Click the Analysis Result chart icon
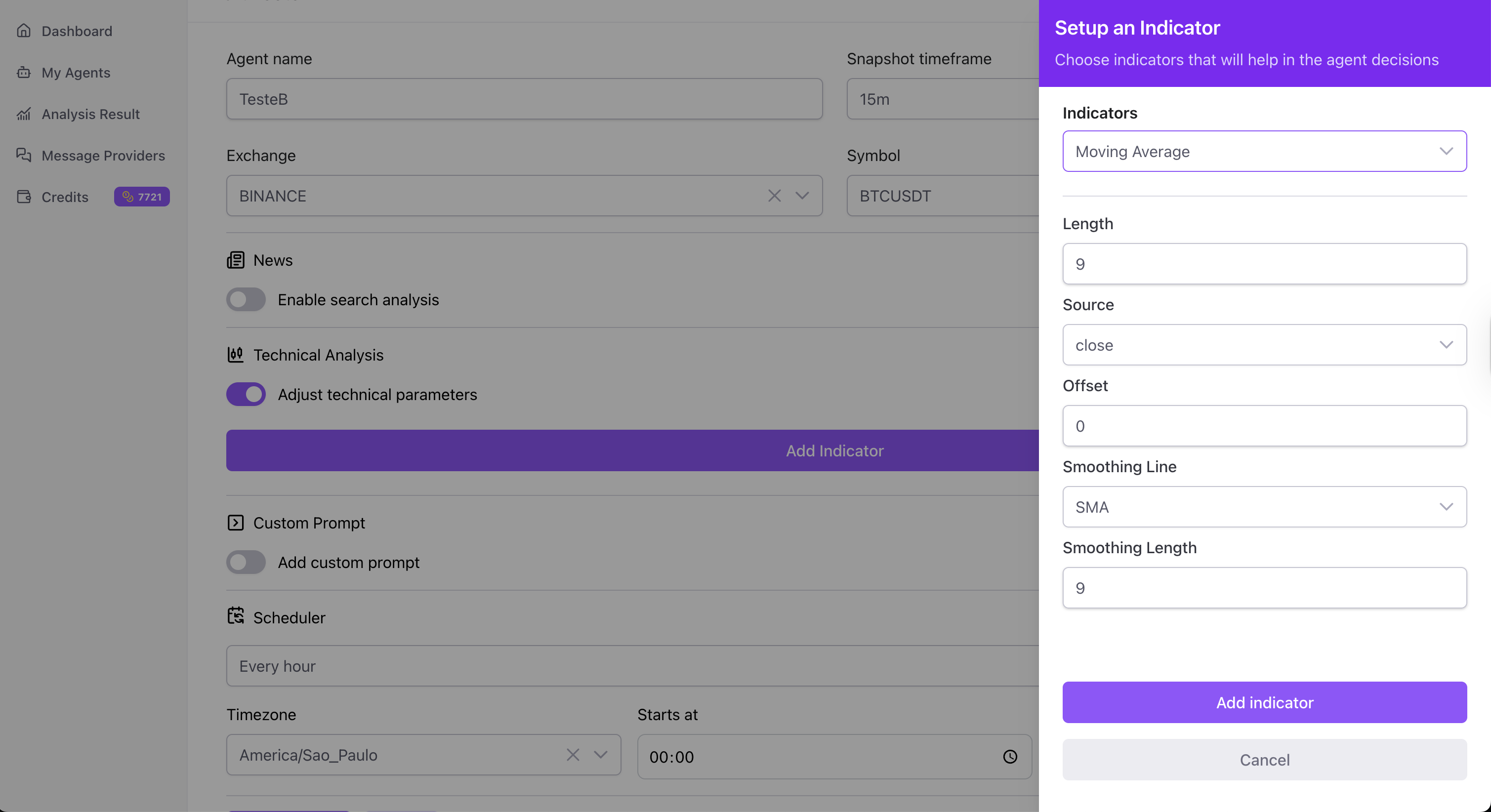1491x812 pixels. (x=24, y=114)
